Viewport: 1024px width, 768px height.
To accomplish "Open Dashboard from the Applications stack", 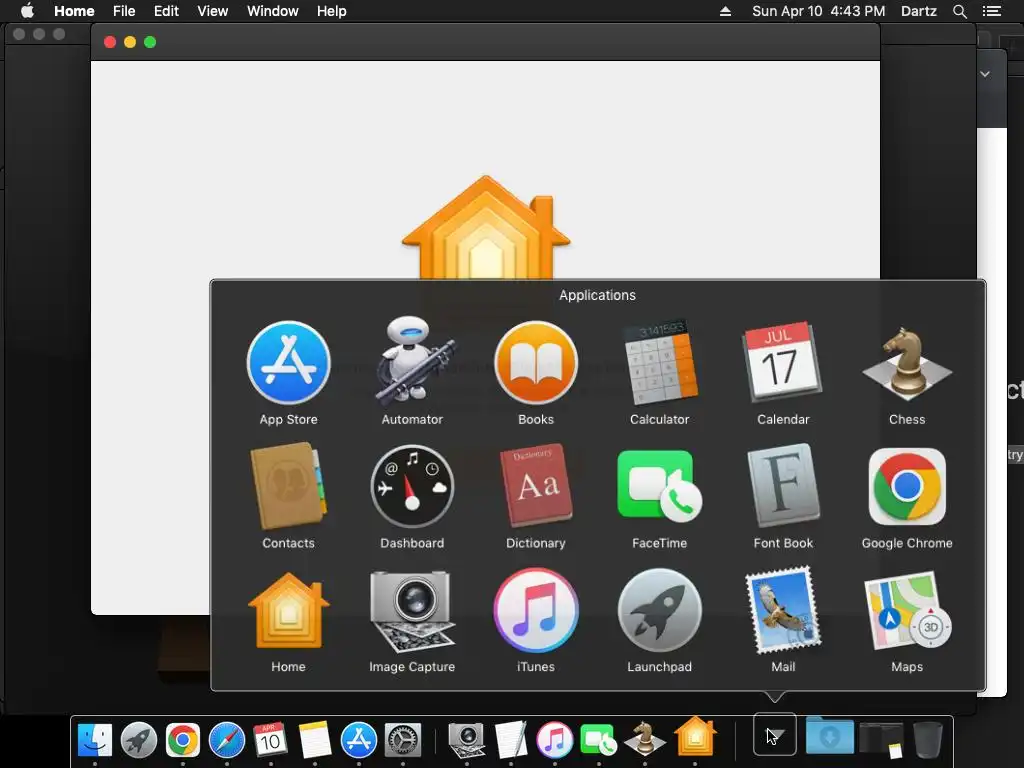I will click(412, 487).
